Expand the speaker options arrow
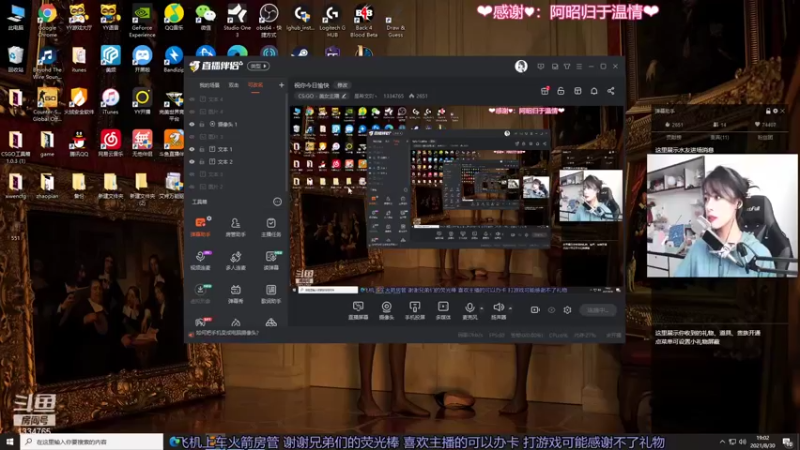This screenshot has height=450, width=800. [x=510, y=308]
